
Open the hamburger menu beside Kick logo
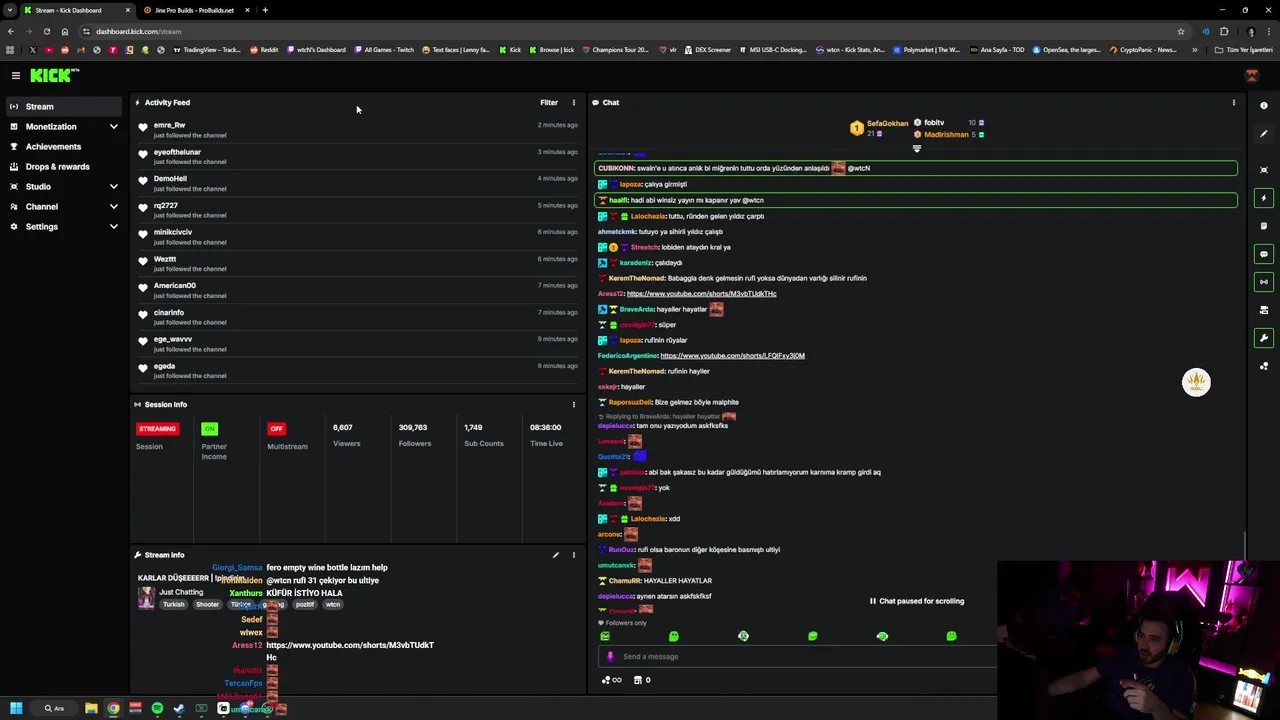click(15, 75)
